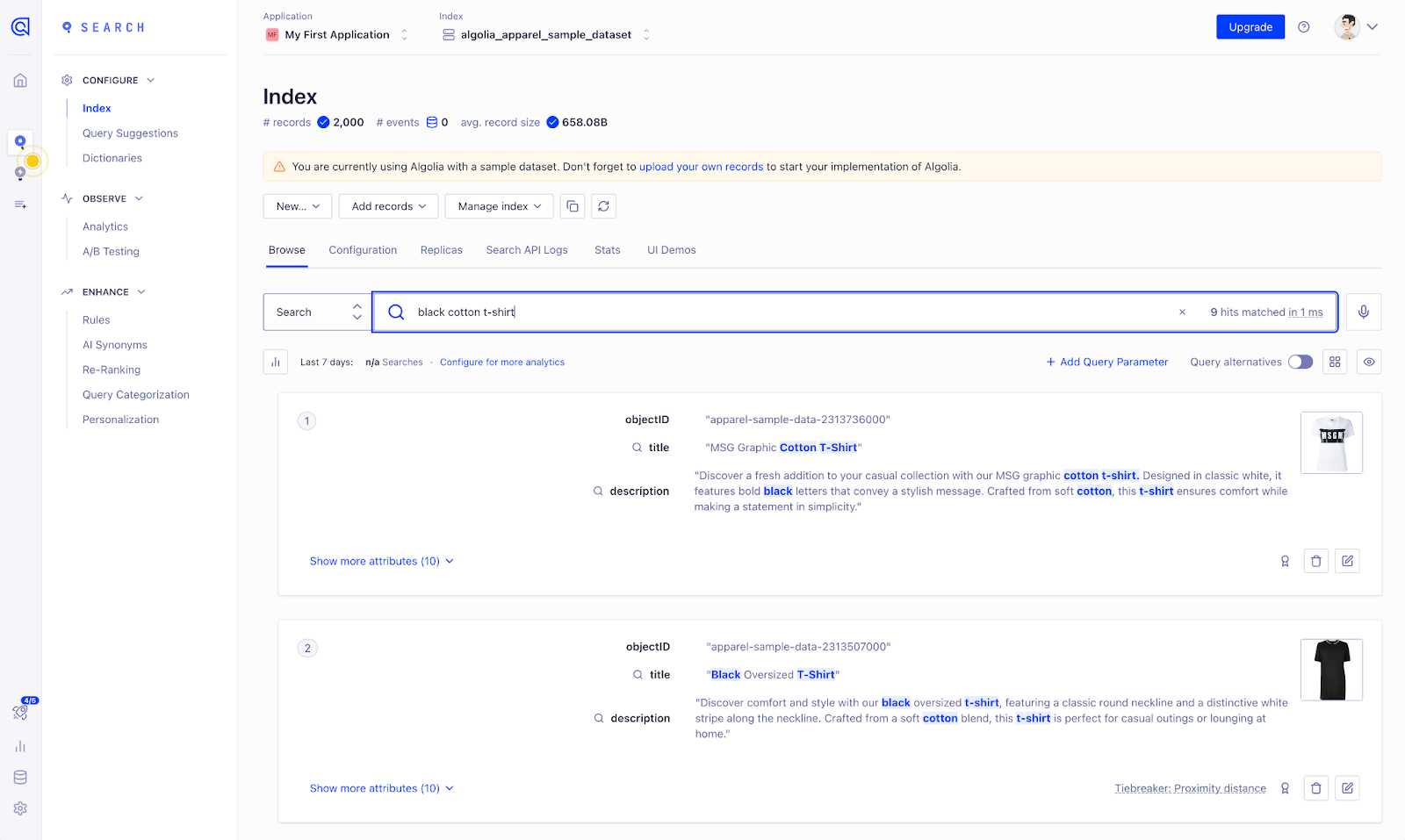This screenshot has width=1405, height=840.
Task: Toggle Query alternatives on
Action: [1300, 362]
